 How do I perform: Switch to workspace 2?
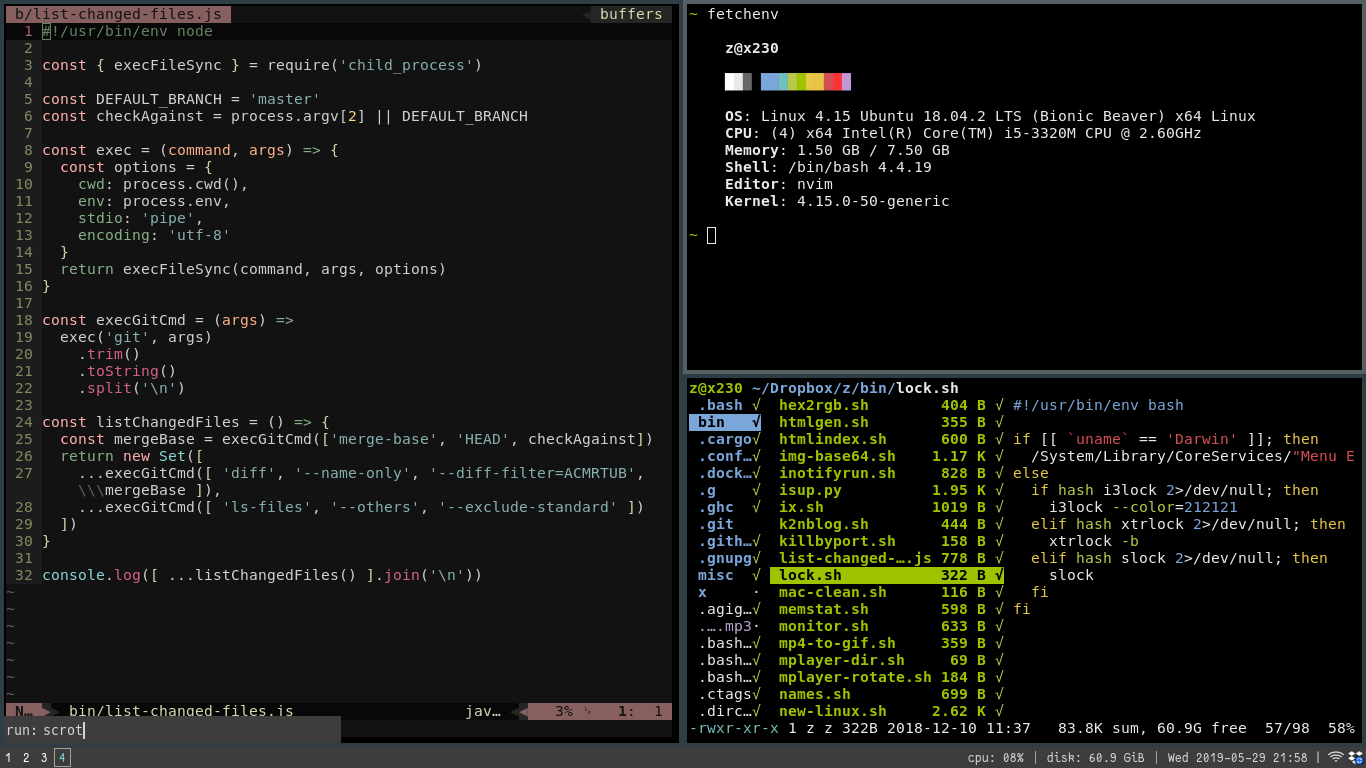(27, 758)
